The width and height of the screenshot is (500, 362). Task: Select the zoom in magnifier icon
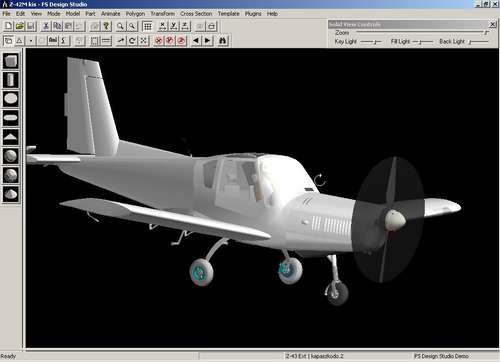pos(120,26)
